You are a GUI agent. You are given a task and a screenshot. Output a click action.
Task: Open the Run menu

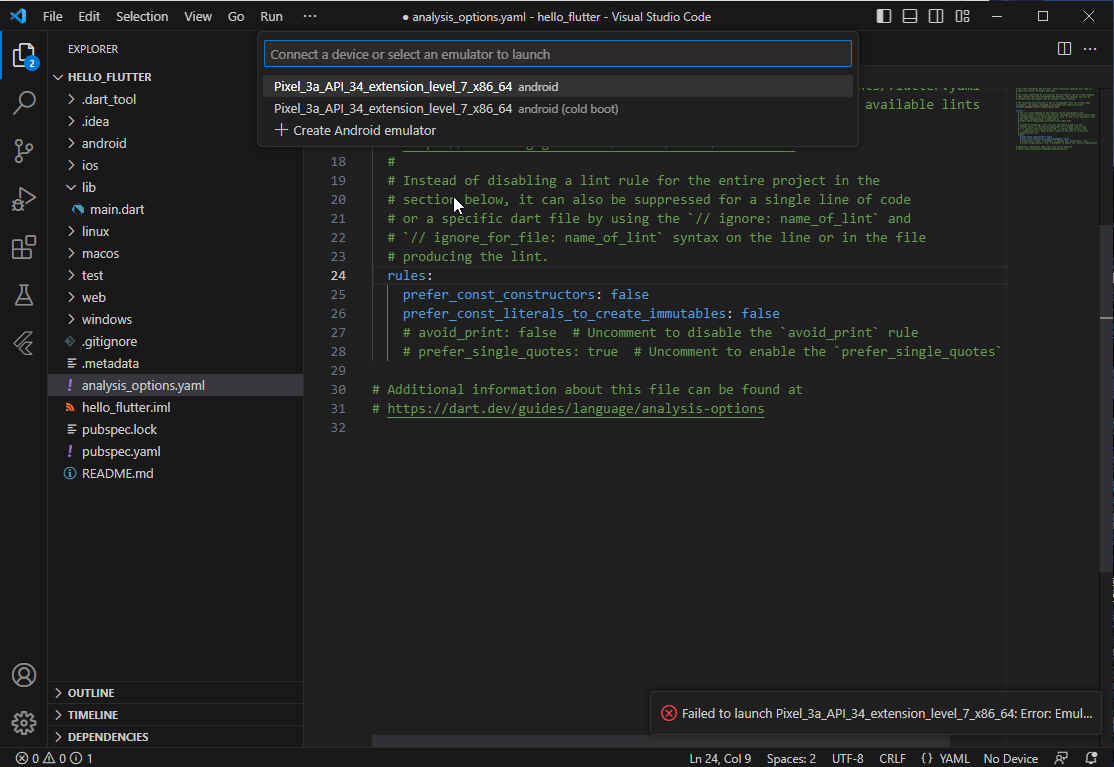click(x=271, y=16)
